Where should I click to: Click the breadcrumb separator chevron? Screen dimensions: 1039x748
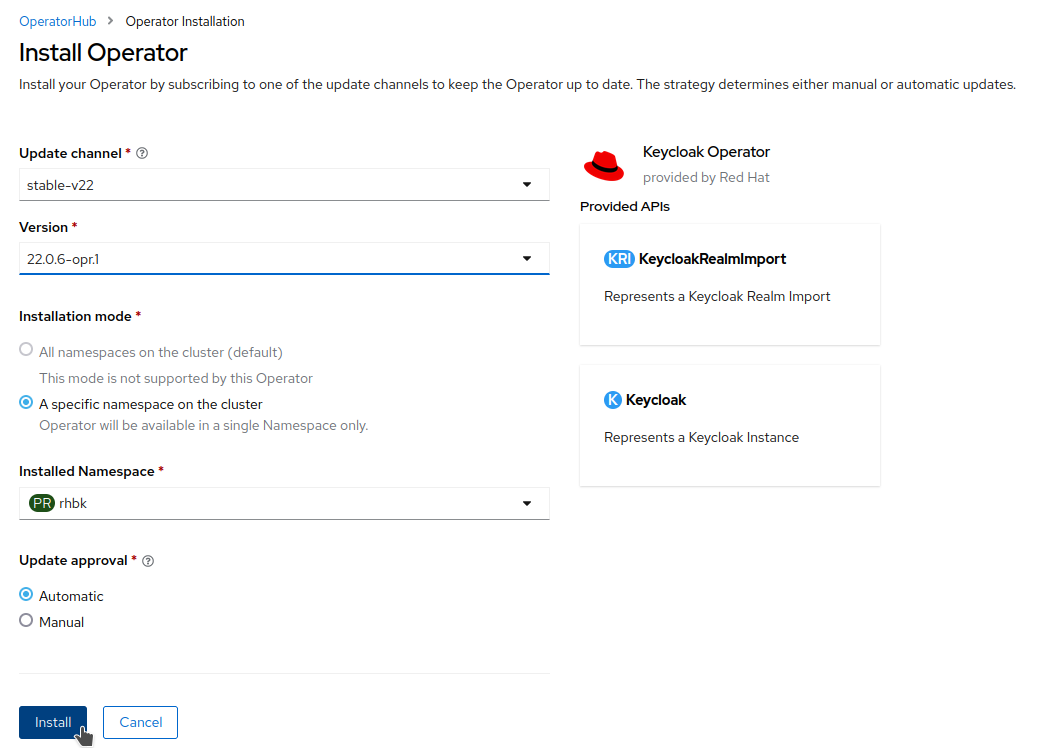click(110, 21)
